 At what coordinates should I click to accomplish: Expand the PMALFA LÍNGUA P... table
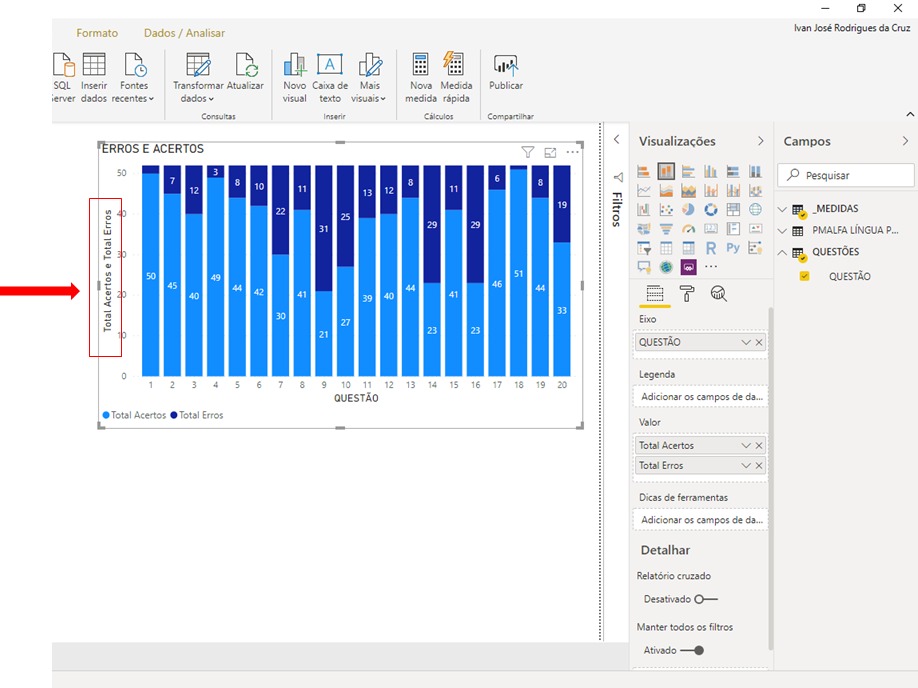click(782, 231)
